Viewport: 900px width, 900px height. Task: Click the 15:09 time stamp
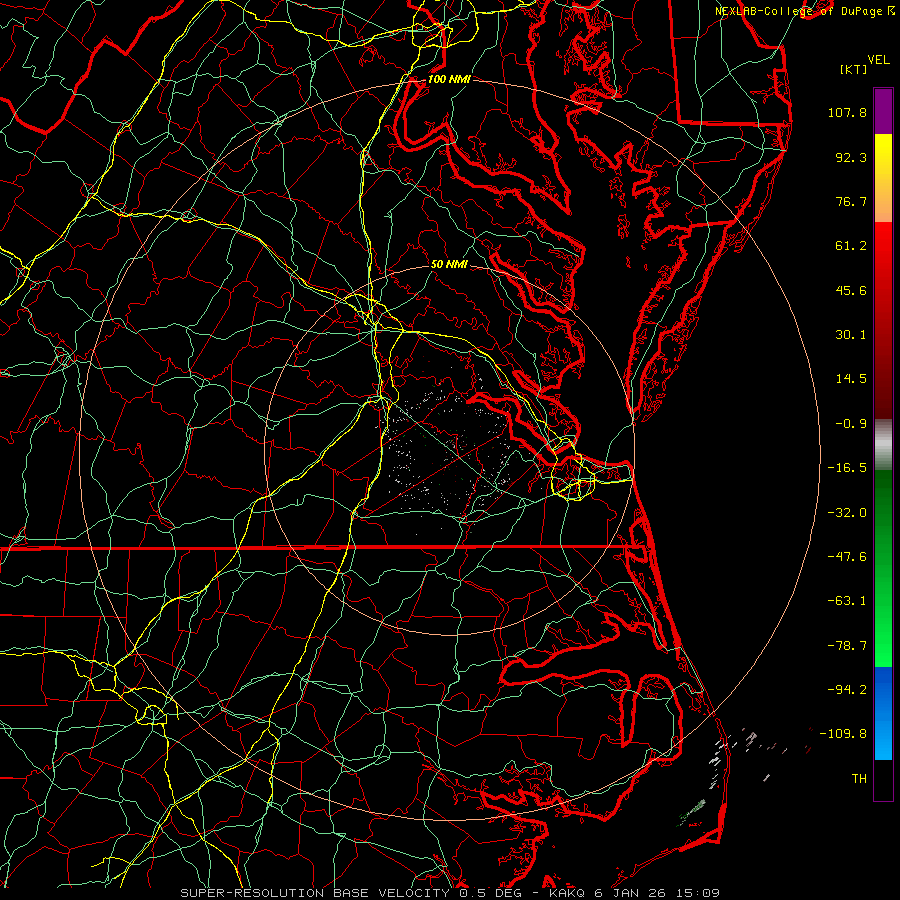point(697,893)
